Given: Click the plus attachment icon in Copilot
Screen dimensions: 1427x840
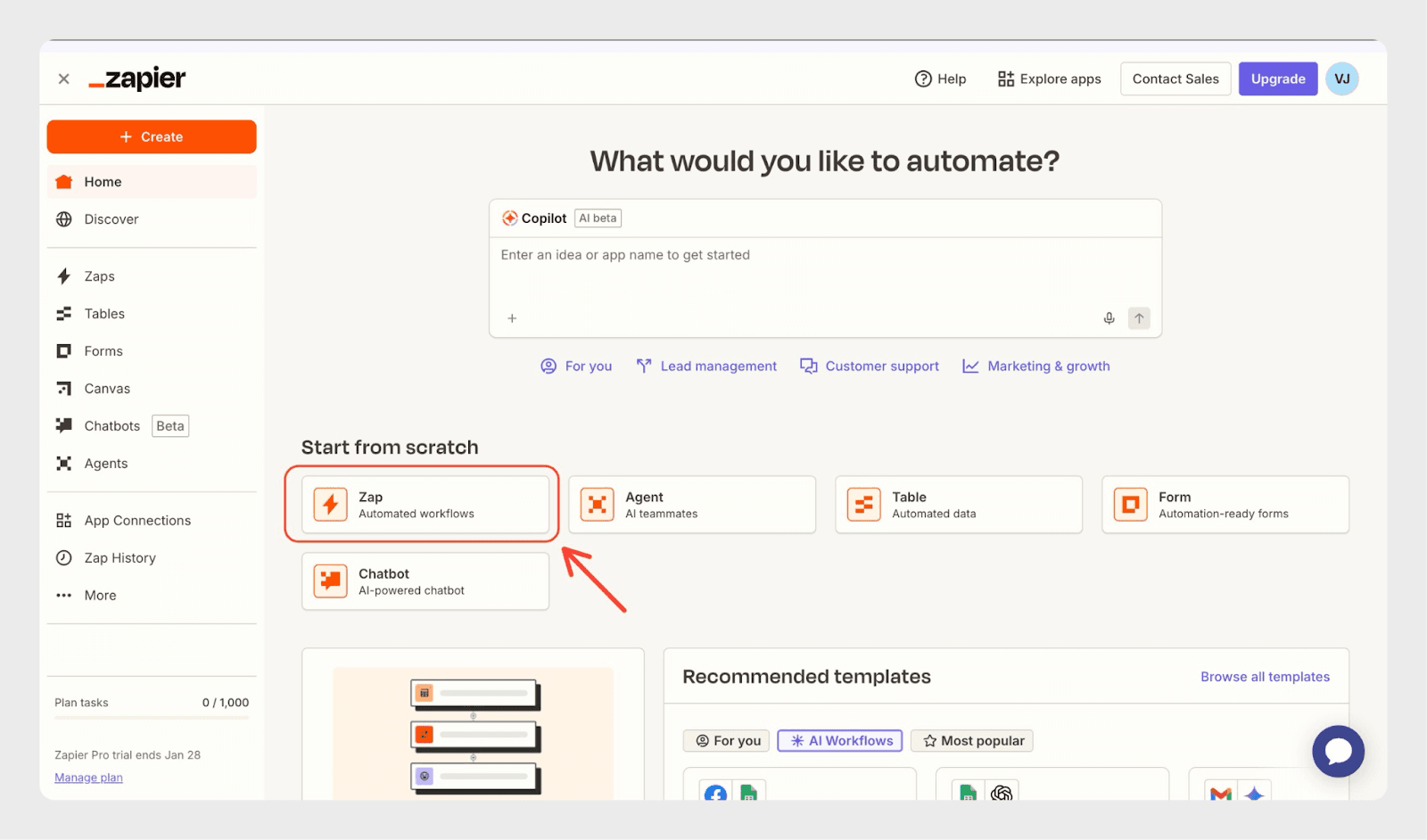Looking at the screenshot, I should [x=512, y=318].
